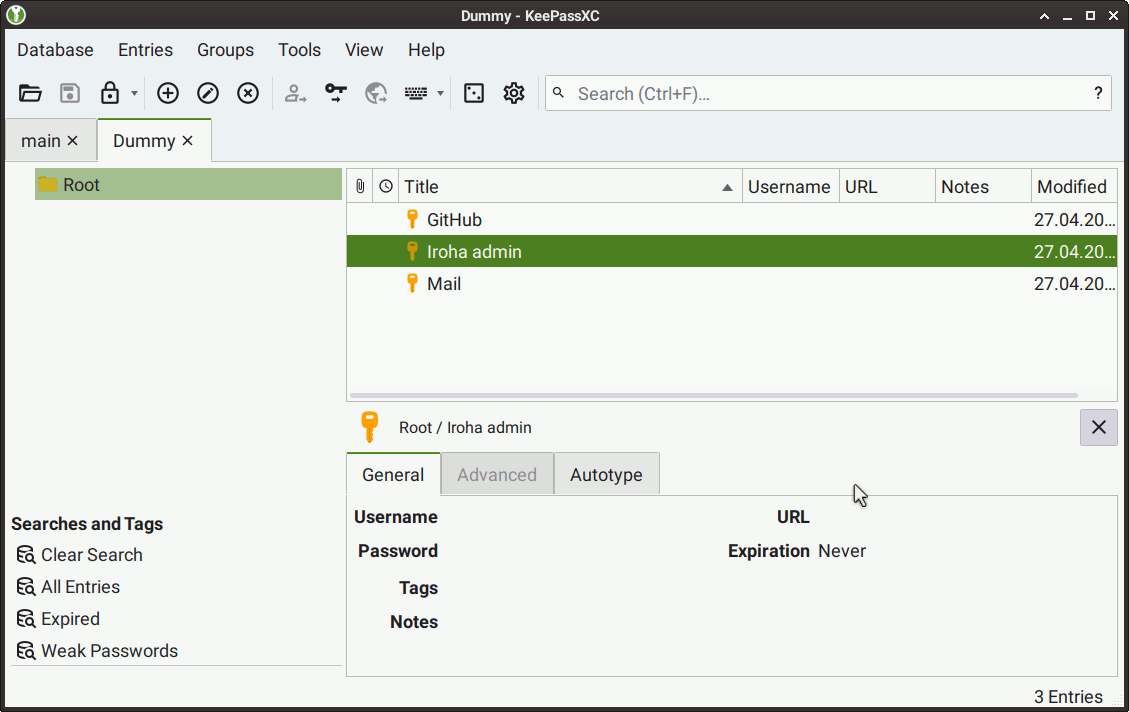Select the GitHub entry row

(454, 220)
